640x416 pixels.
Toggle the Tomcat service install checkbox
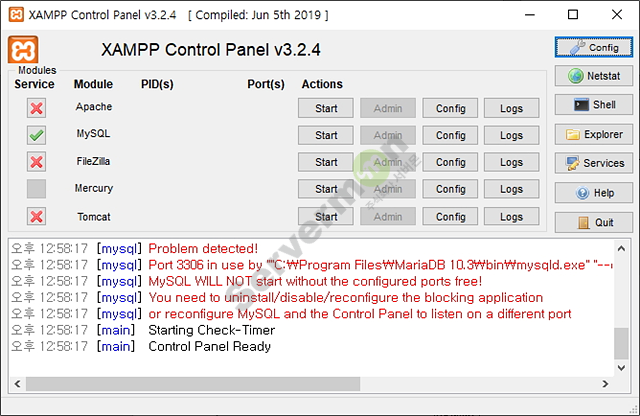tap(36, 216)
